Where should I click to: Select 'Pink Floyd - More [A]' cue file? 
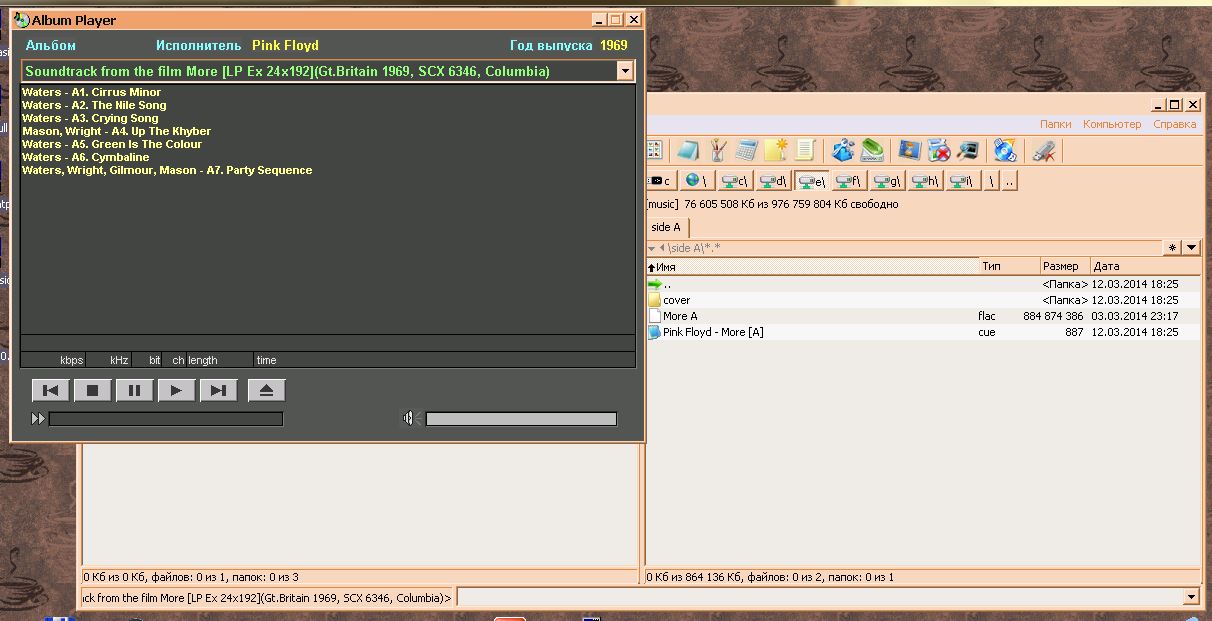[x=923, y=332]
